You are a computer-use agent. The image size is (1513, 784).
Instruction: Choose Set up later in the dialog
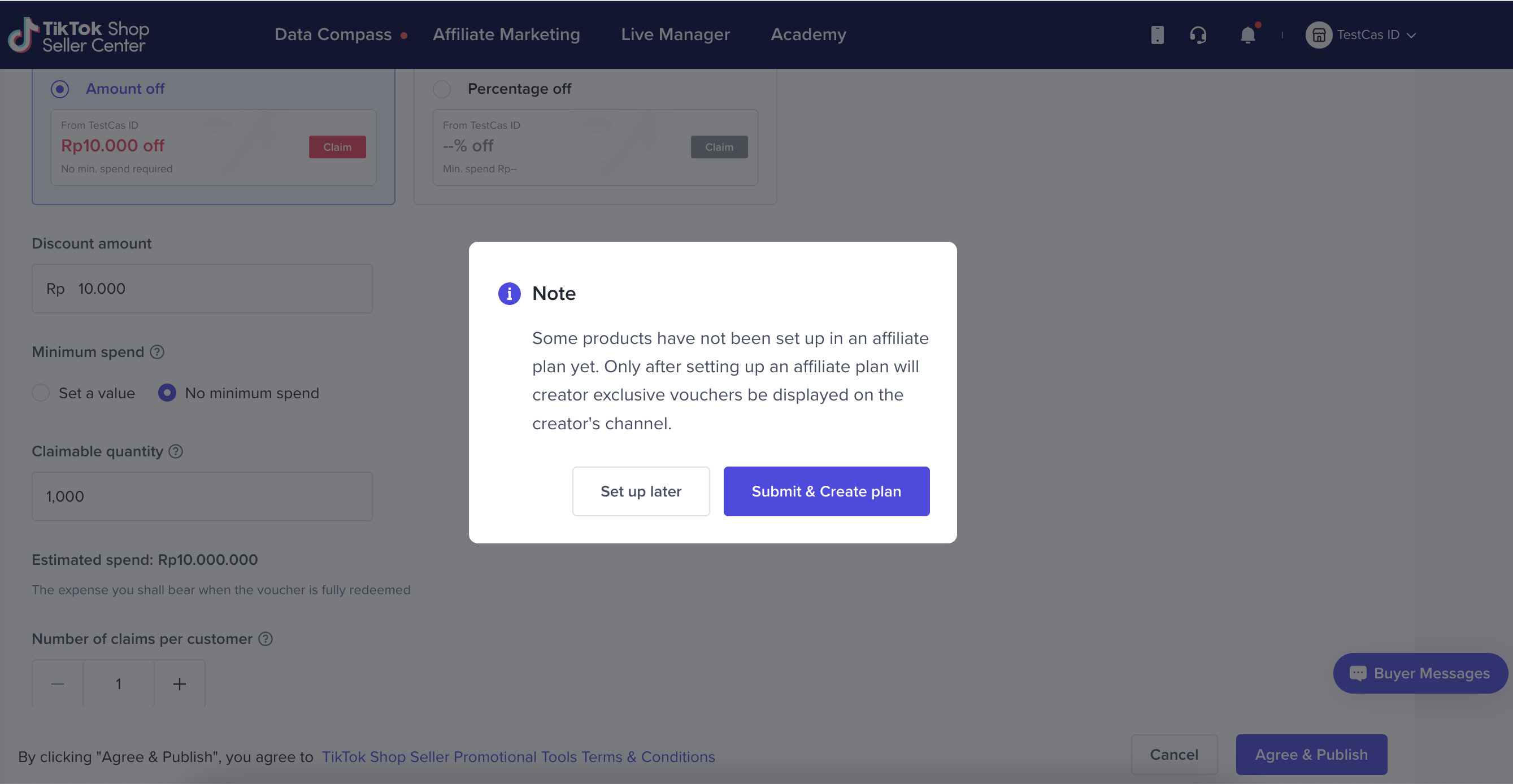pos(641,491)
